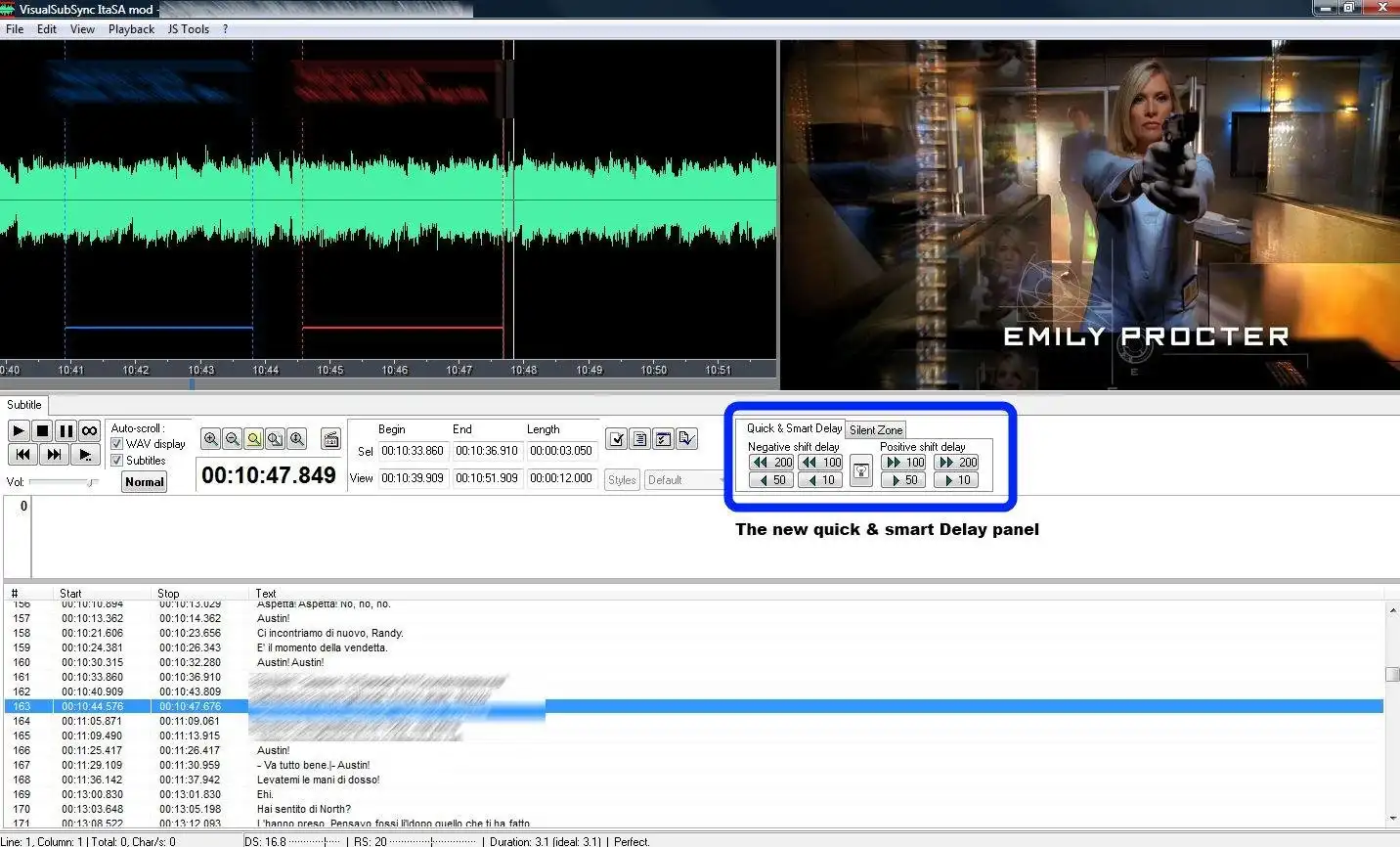Viewport: 1400px width, 847px height.
Task: Jump to the next subtitle
Action: coord(54,454)
